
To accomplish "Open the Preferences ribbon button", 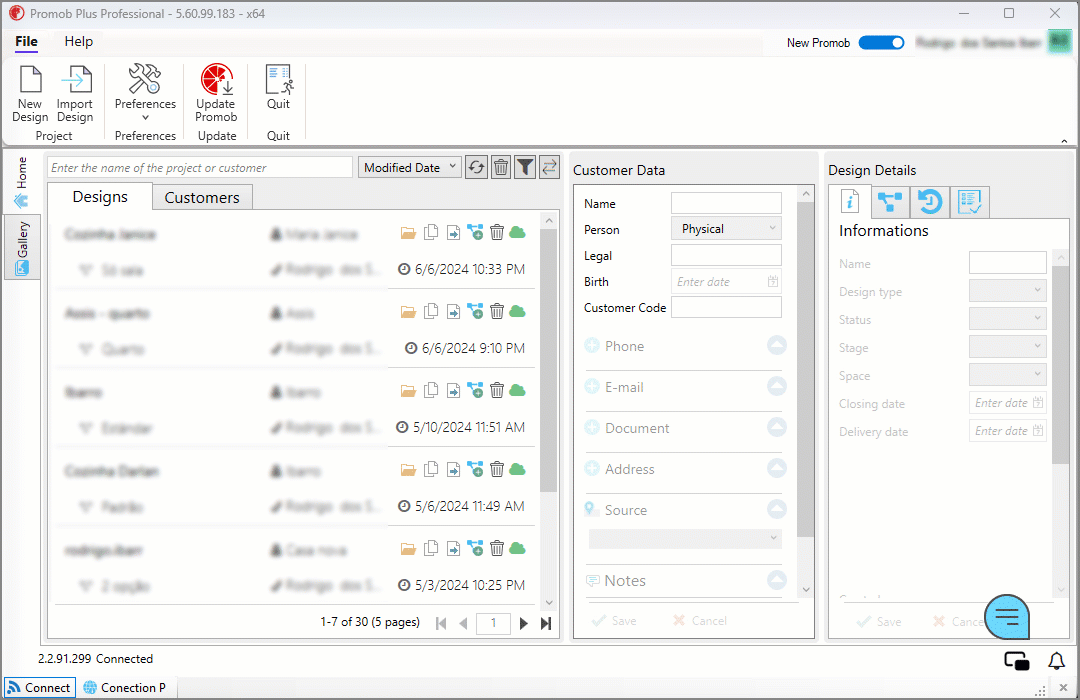I will [145, 93].
